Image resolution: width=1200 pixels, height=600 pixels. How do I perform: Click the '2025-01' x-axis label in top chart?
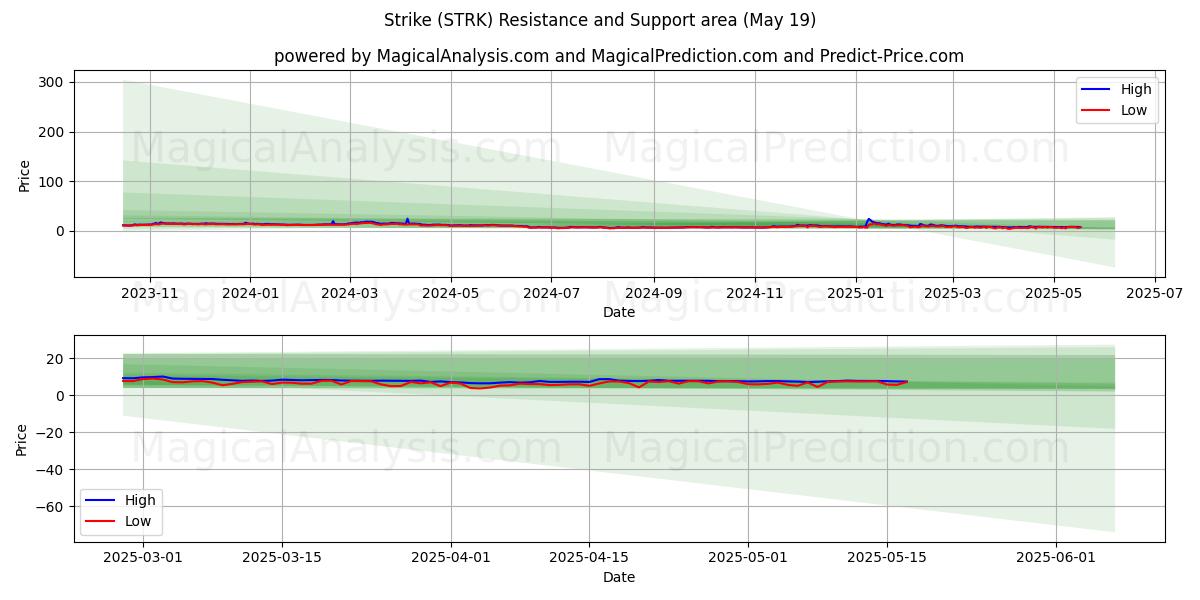coord(855,295)
